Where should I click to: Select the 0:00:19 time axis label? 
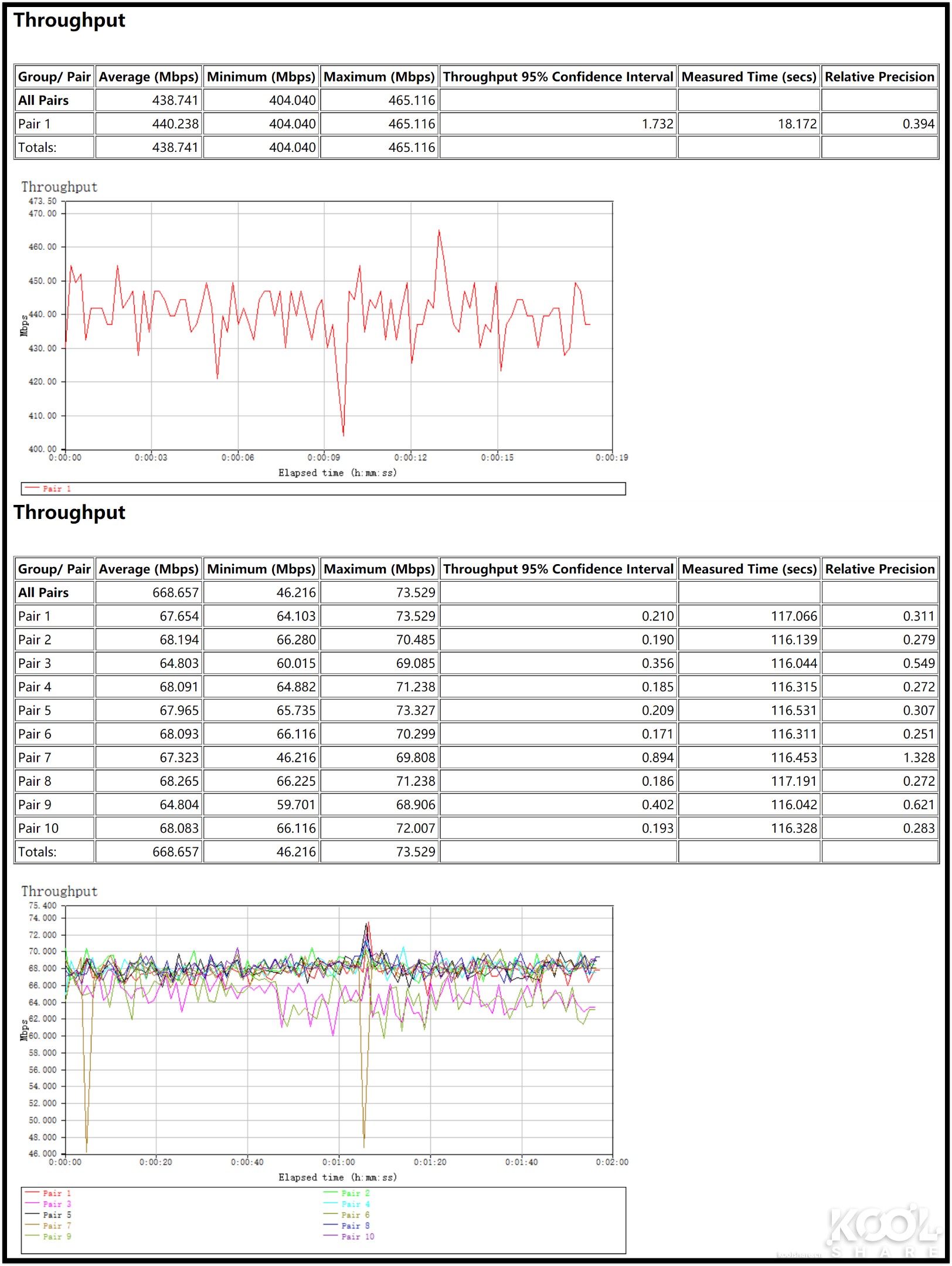612,457
